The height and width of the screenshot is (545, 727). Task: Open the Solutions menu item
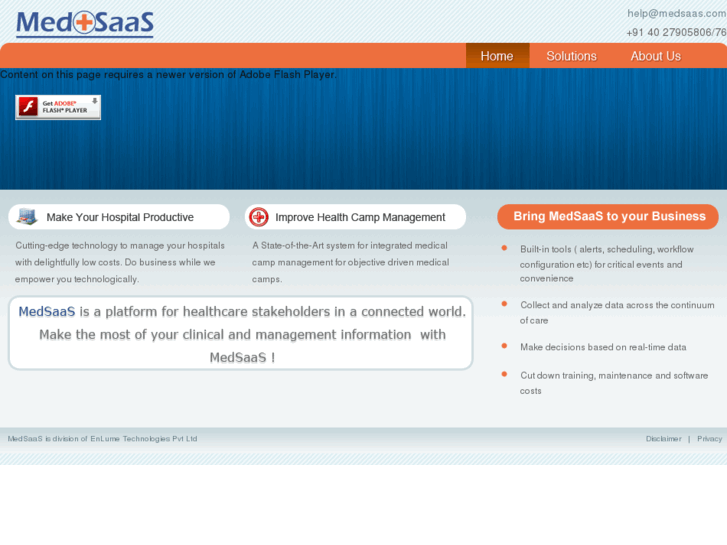click(x=571, y=56)
